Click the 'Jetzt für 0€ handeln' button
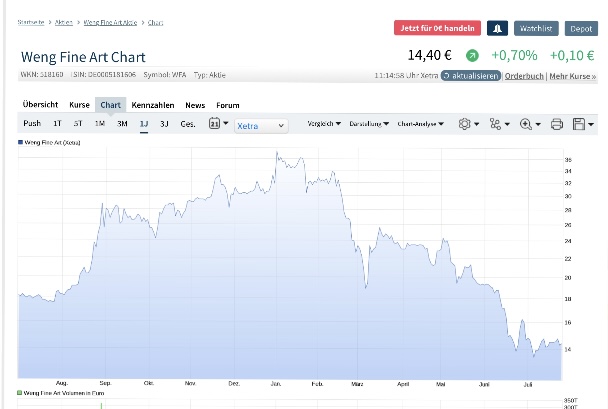The height and width of the screenshot is (409, 608). [437, 29]
